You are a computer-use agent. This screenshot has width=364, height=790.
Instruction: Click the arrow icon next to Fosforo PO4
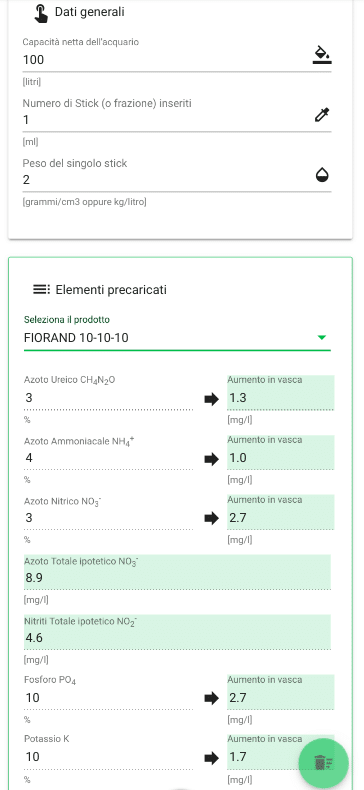[x=212, y=698]
